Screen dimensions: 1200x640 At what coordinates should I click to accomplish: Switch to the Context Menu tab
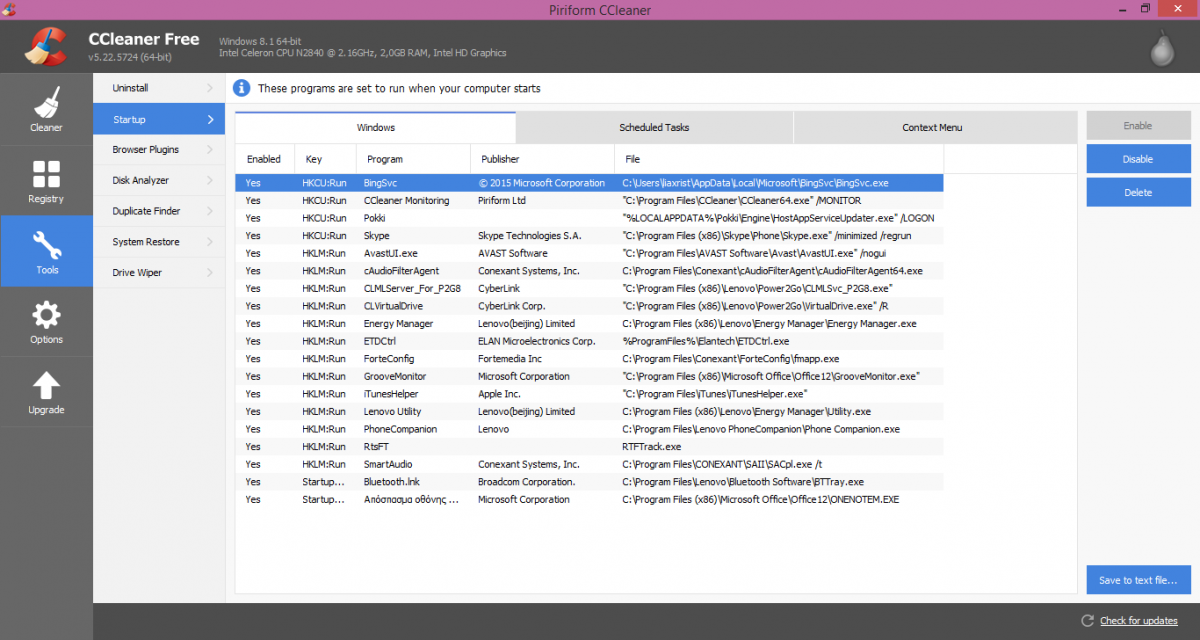933,128
